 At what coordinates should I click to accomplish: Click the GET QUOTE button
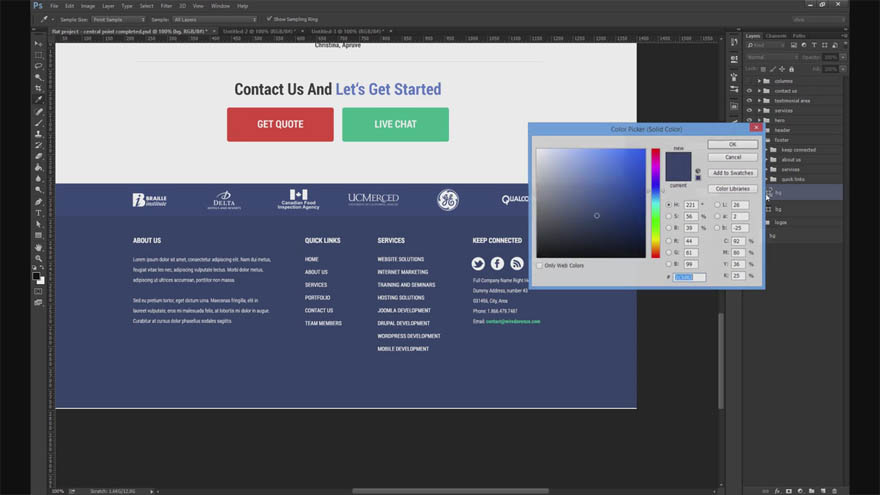[280, 124]
